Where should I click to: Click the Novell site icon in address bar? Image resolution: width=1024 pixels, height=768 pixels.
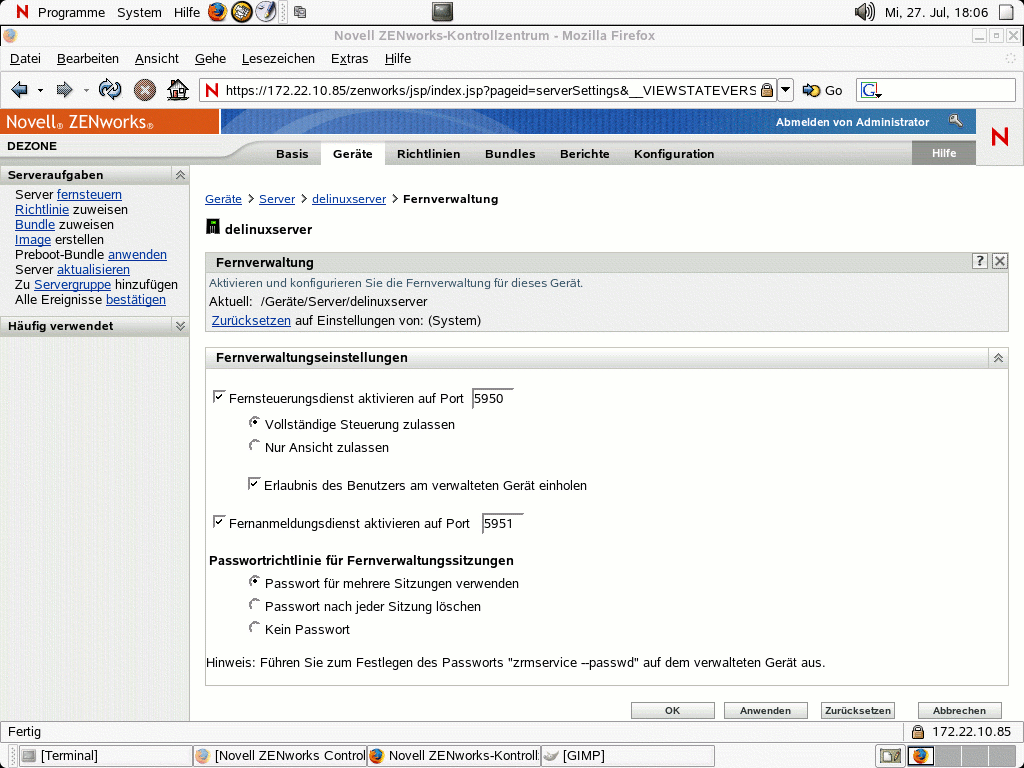coord(212,90)
